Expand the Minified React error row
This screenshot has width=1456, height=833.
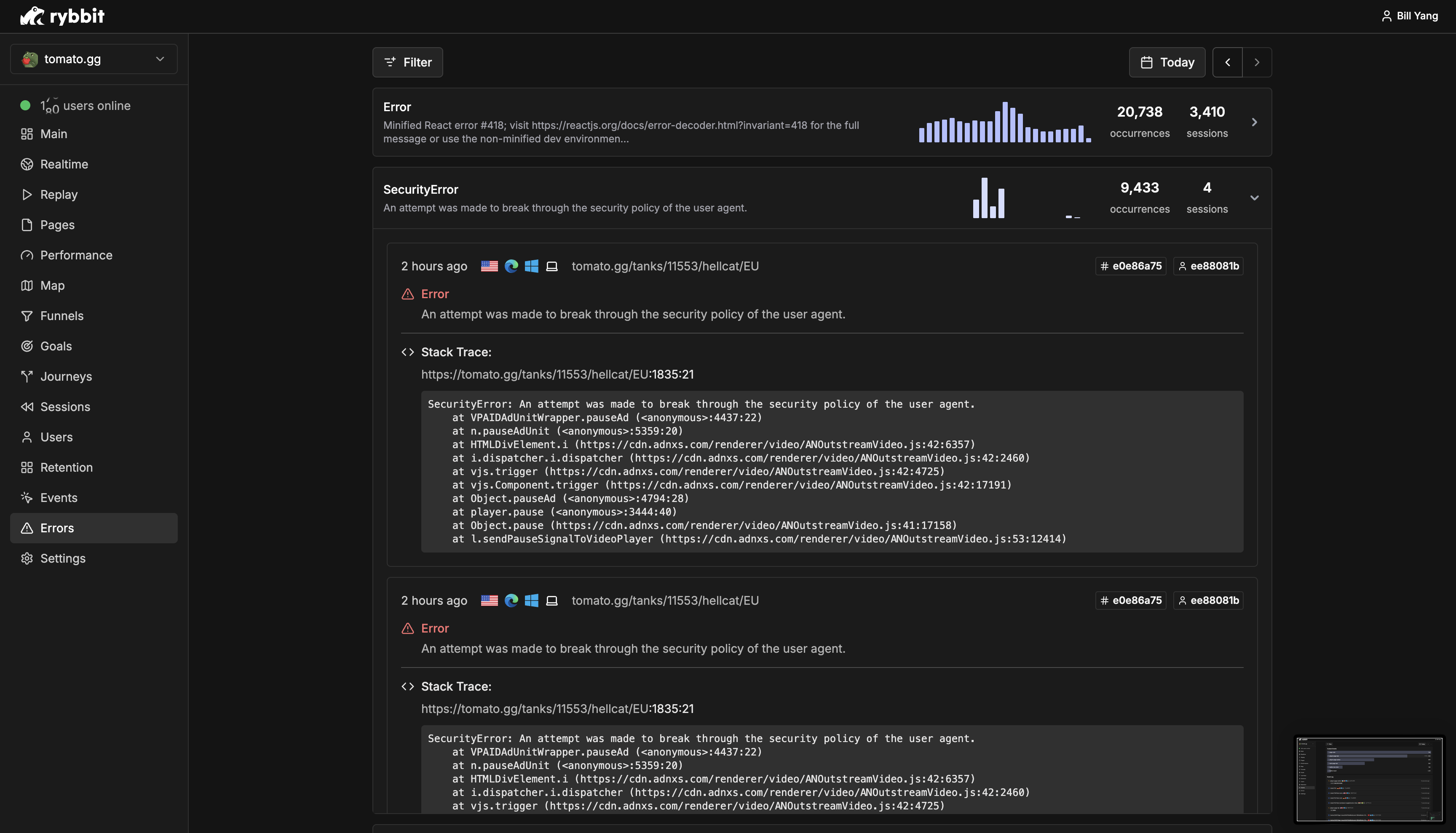click(x=1254, y=123)
